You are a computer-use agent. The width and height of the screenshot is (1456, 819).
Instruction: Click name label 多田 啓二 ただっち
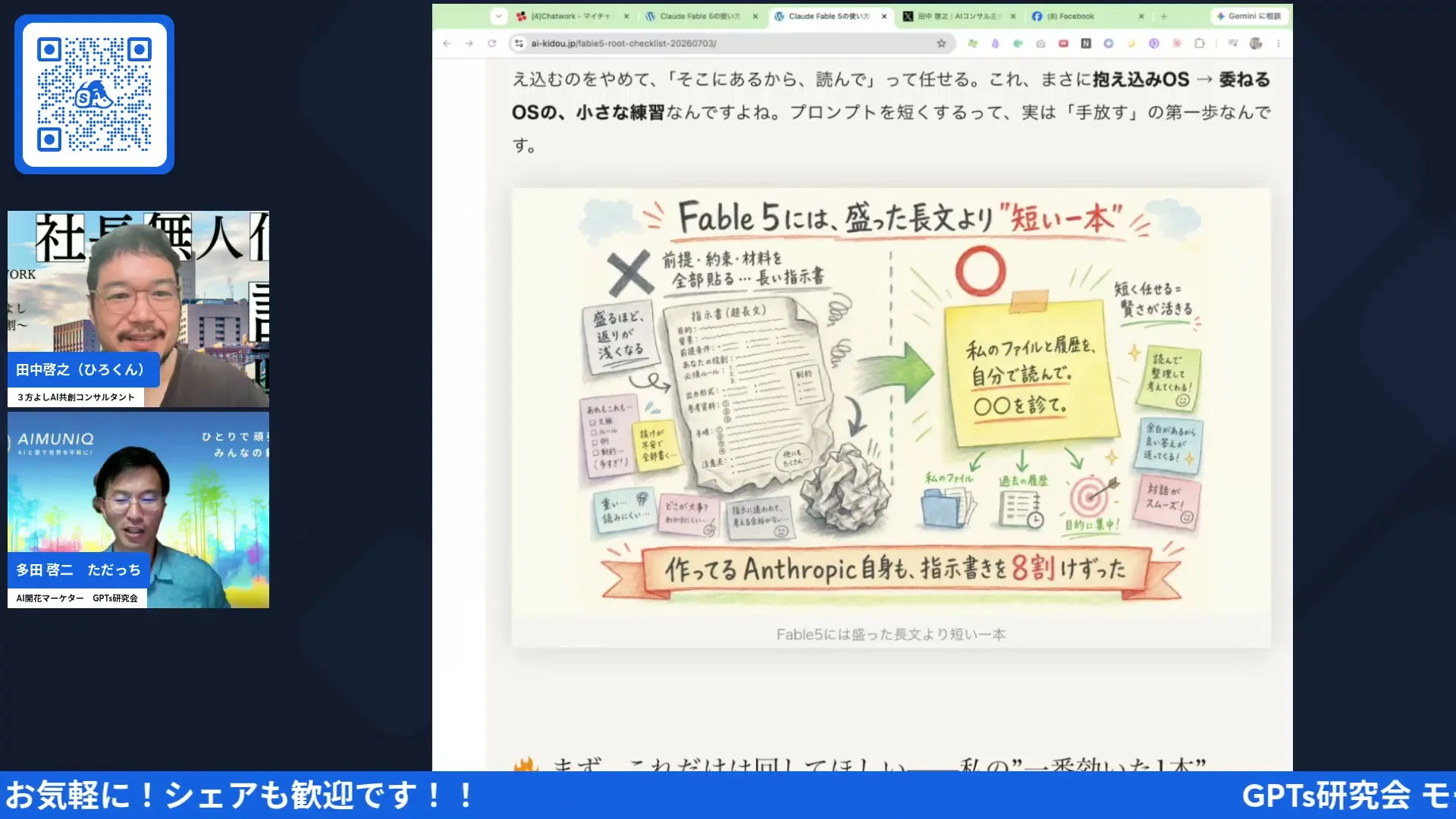[x=79, y=570]
